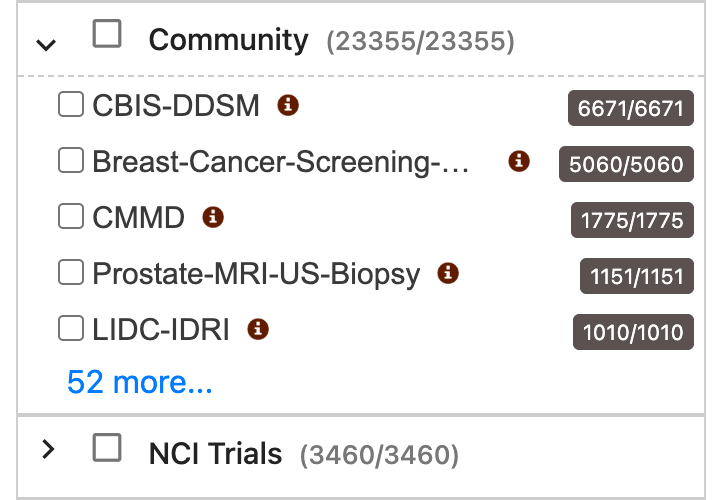Check the Community group checkbox

click(107, 34)
